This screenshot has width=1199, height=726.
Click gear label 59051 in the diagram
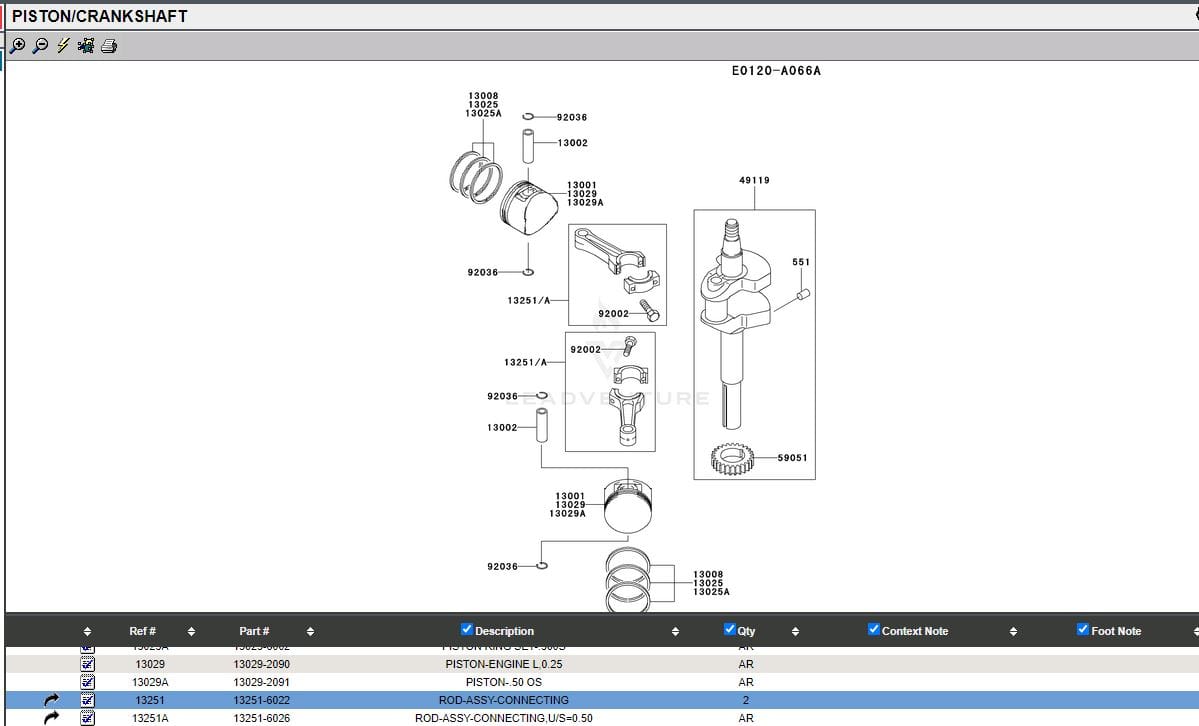coord(792,458)
